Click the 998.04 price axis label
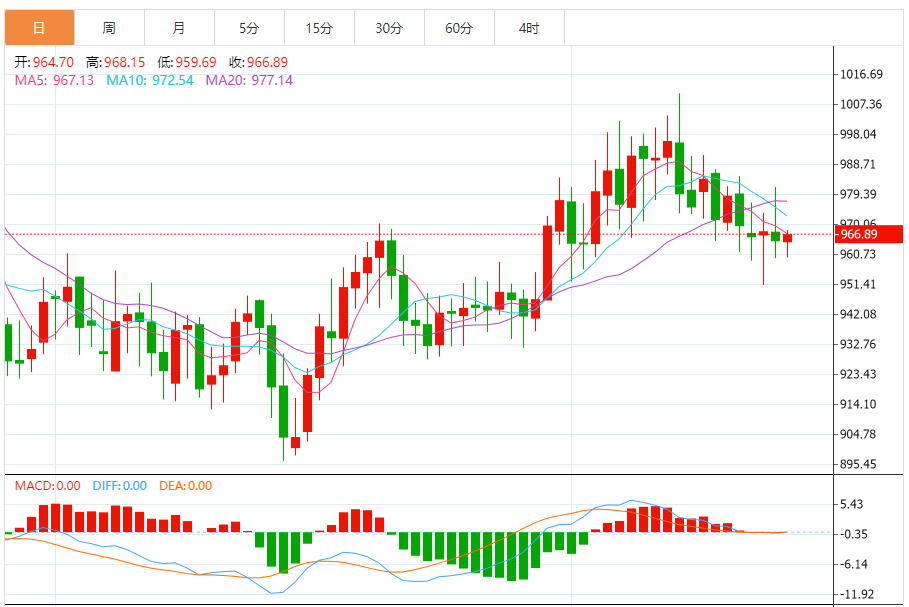This screenshot has width=909, height=607. tap(859, 135)
